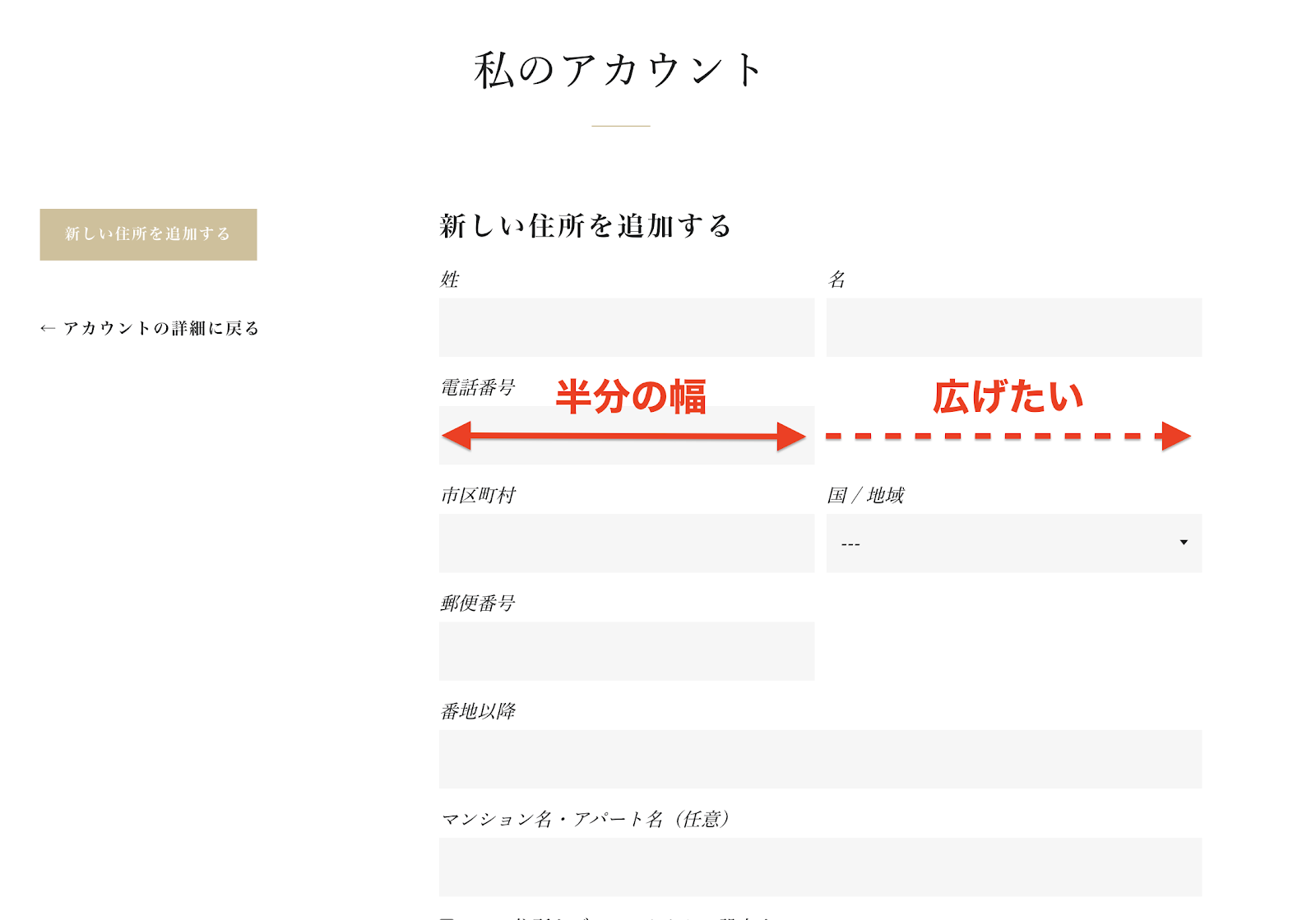Click the dashed red arrow's arrowhead
Image resolution: width=1316 pixels, height=920 pixels.
[x=1176, y=436]
